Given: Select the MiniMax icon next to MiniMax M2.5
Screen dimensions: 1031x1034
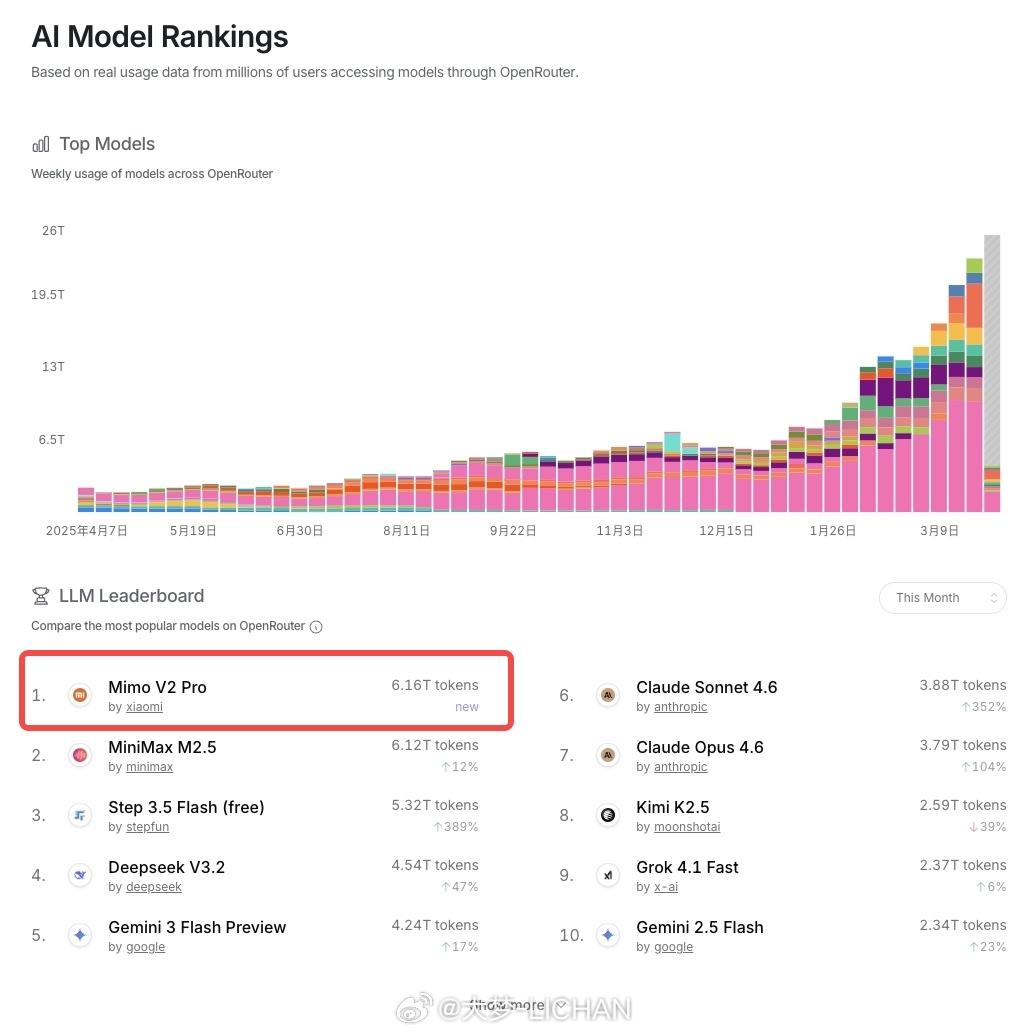Looking at the screenshot, I should pos(80,755).
